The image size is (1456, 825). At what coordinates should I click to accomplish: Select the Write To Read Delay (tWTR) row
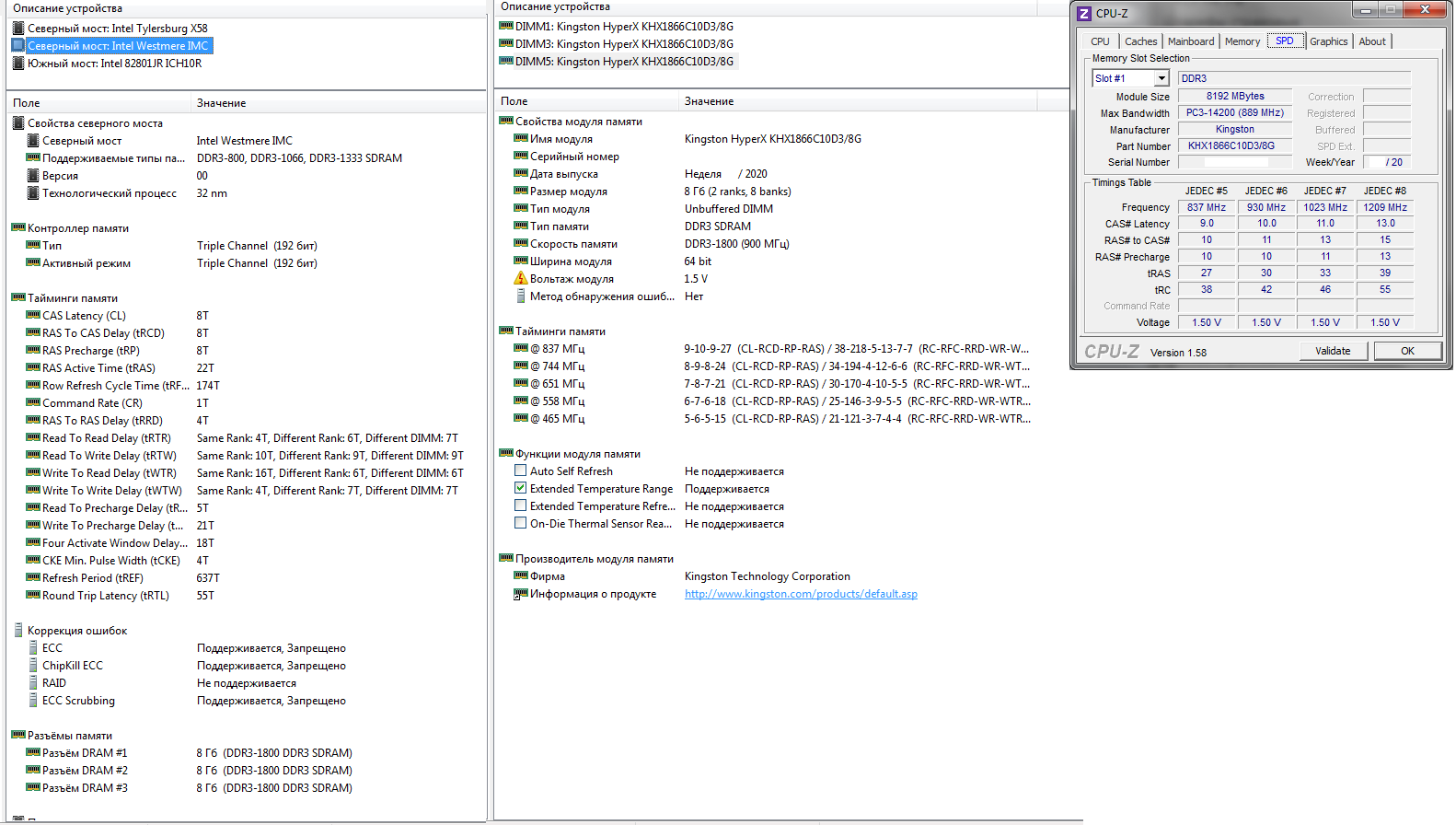point(246,473)
